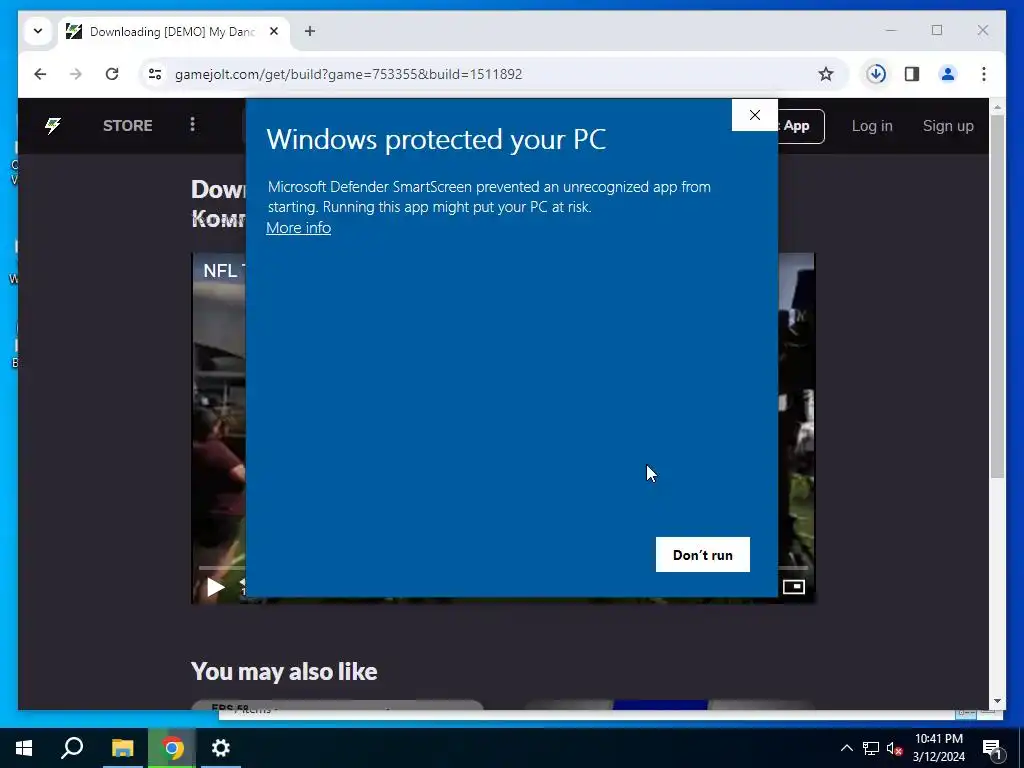Screen dimensions: 1024x768
Task: Reload the Game Jolt page
Action: [x=112, y=74]
